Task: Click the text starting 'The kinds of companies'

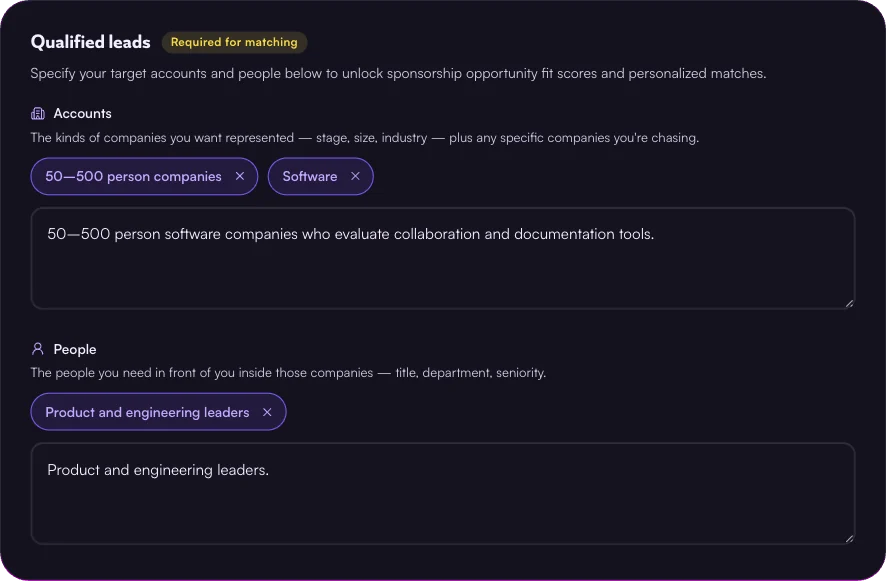Action: (x=364, y=138)
